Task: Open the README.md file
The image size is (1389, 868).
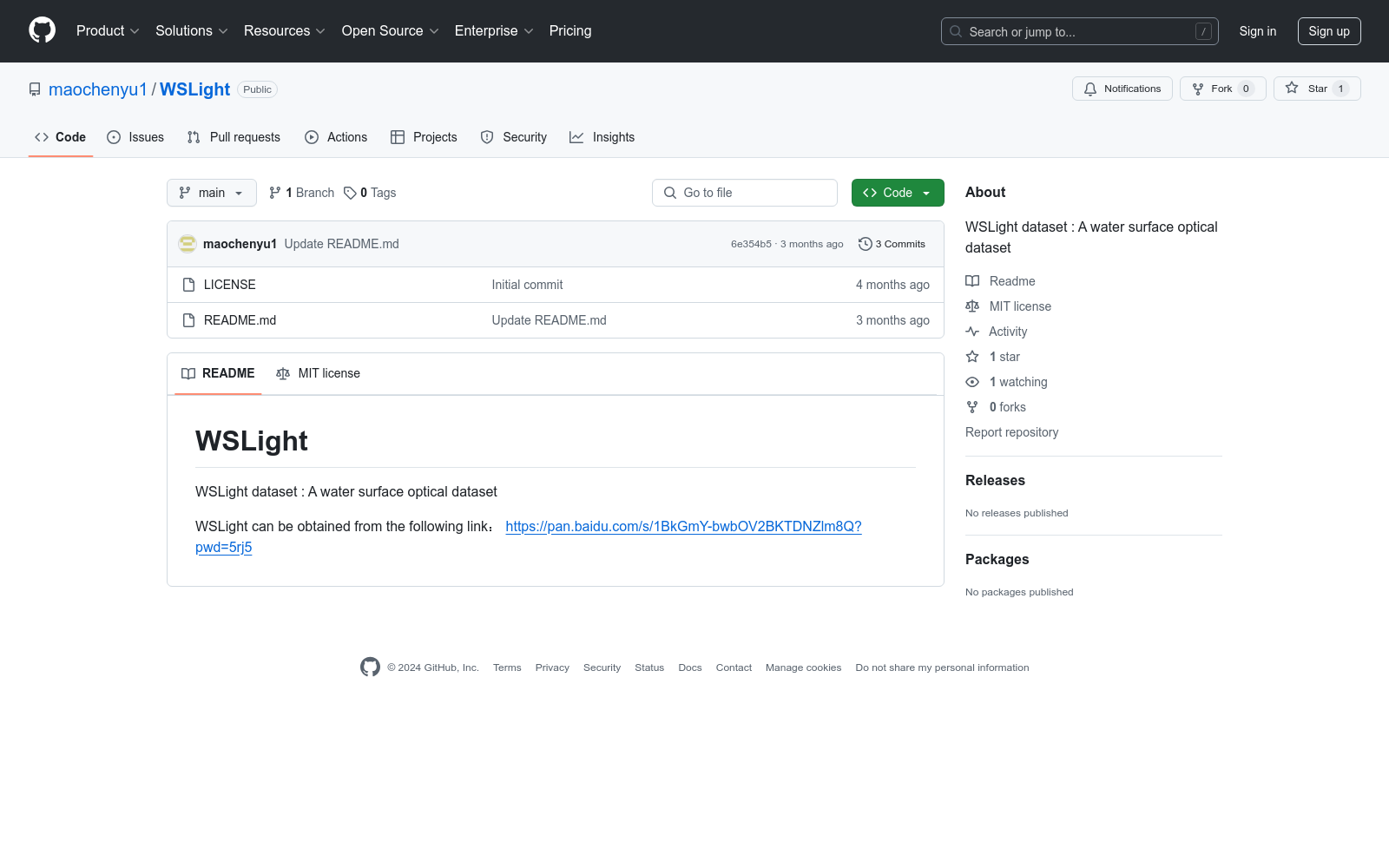Action: 240,320
